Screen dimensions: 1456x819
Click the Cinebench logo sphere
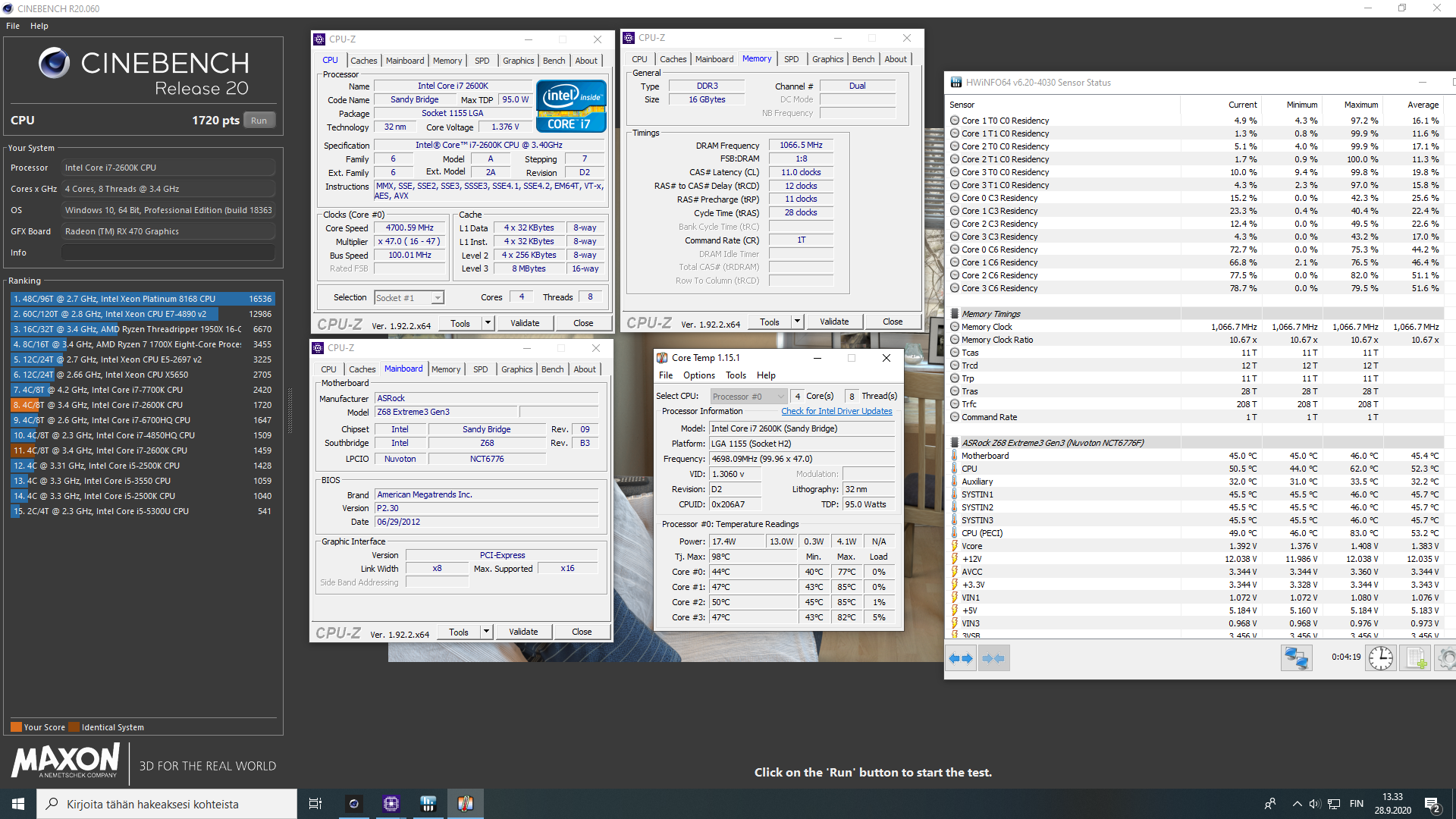pos(55,63)
